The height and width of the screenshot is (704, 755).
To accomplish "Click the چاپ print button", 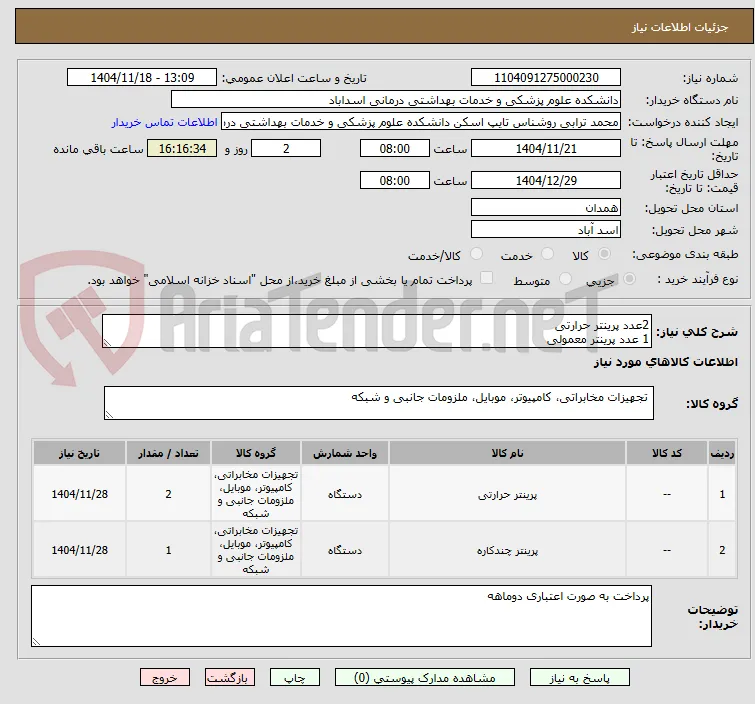I will point(295,678).
